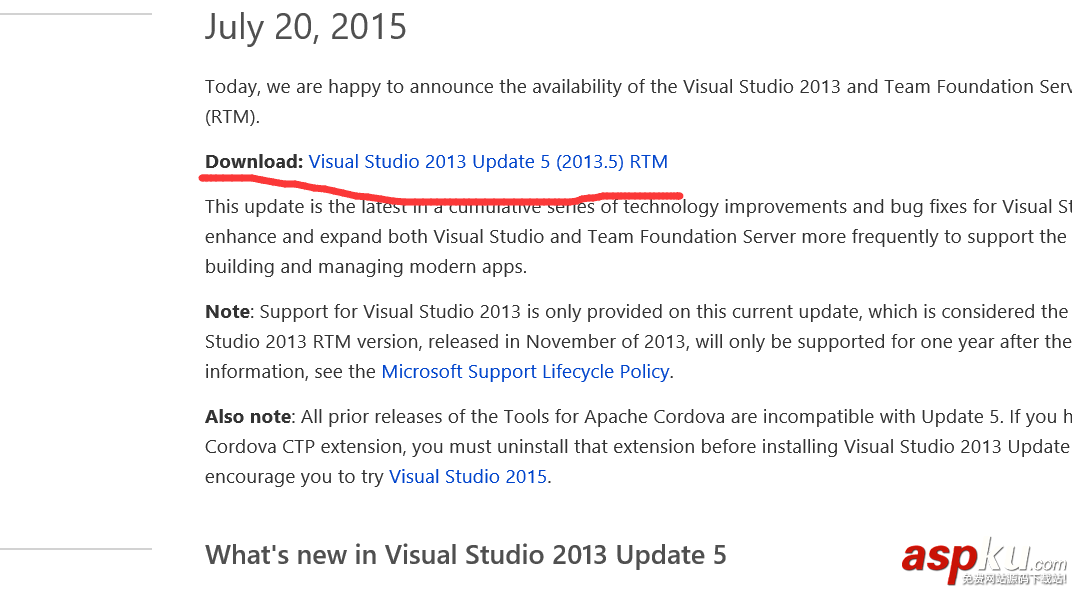Viewport: 1072px width, 591px height.
Task: Follow the Visual Studio 2015 link
Action: pyautogui.click(x=468, y=477)
